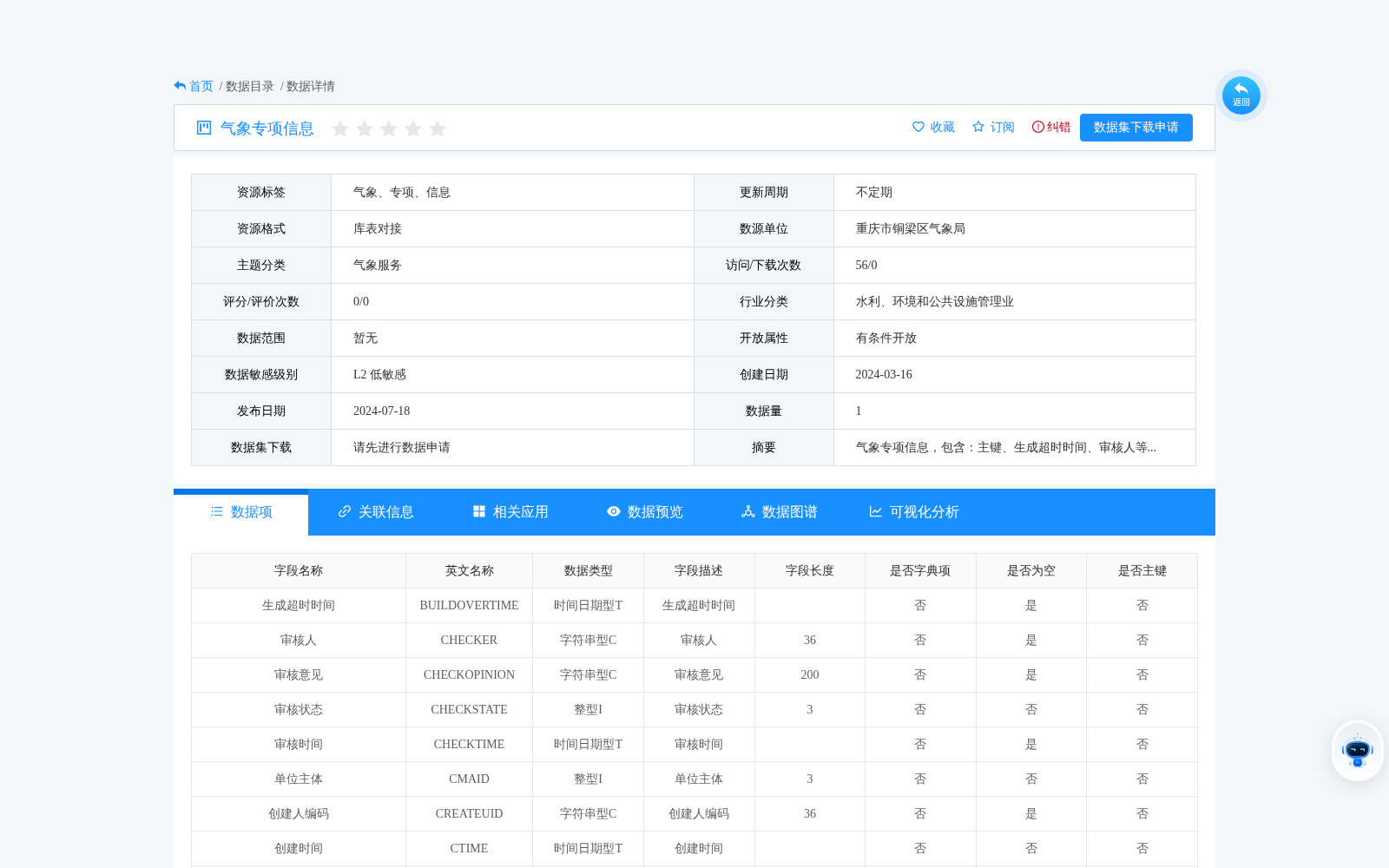Open the 相关应用 tab
Screen dimensions: 1389x868
510,512
